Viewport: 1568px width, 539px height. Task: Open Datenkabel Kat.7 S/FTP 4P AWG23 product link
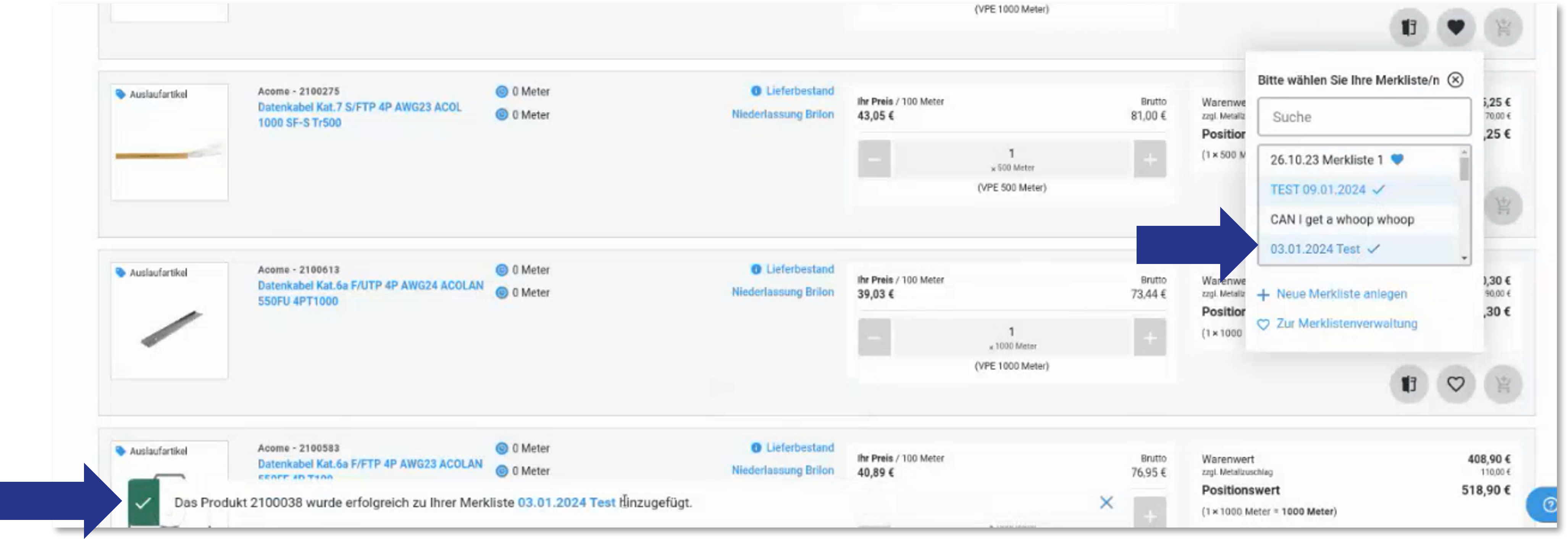(359, 115)
